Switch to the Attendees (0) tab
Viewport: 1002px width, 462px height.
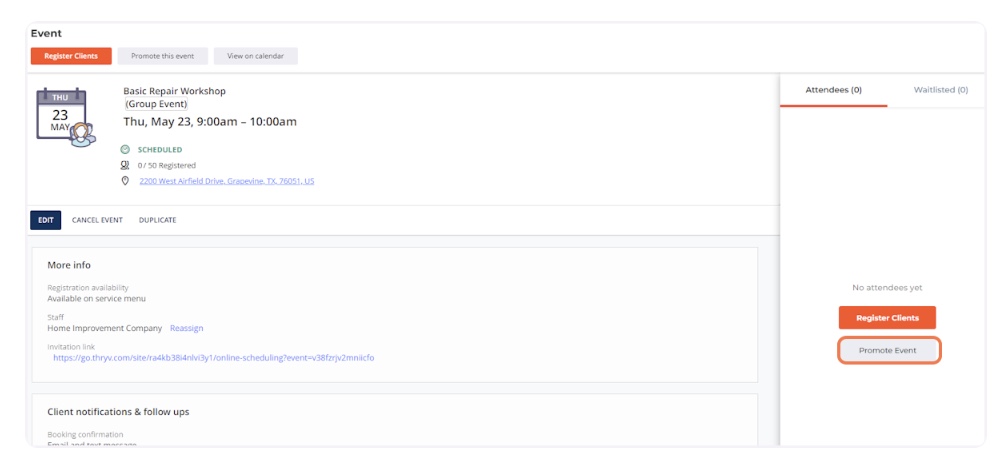[x=833, y=90]
